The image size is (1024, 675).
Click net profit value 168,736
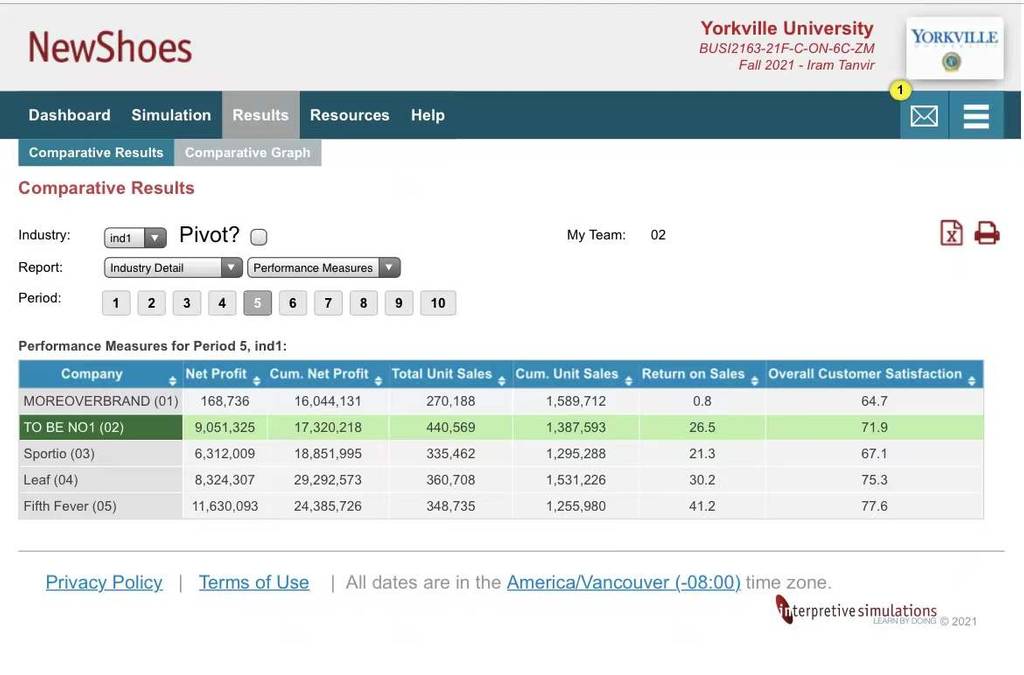225,401
